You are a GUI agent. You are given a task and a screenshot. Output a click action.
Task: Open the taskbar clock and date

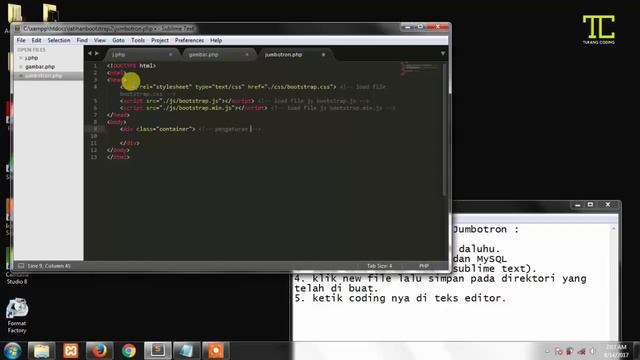[x=616, y=351]
